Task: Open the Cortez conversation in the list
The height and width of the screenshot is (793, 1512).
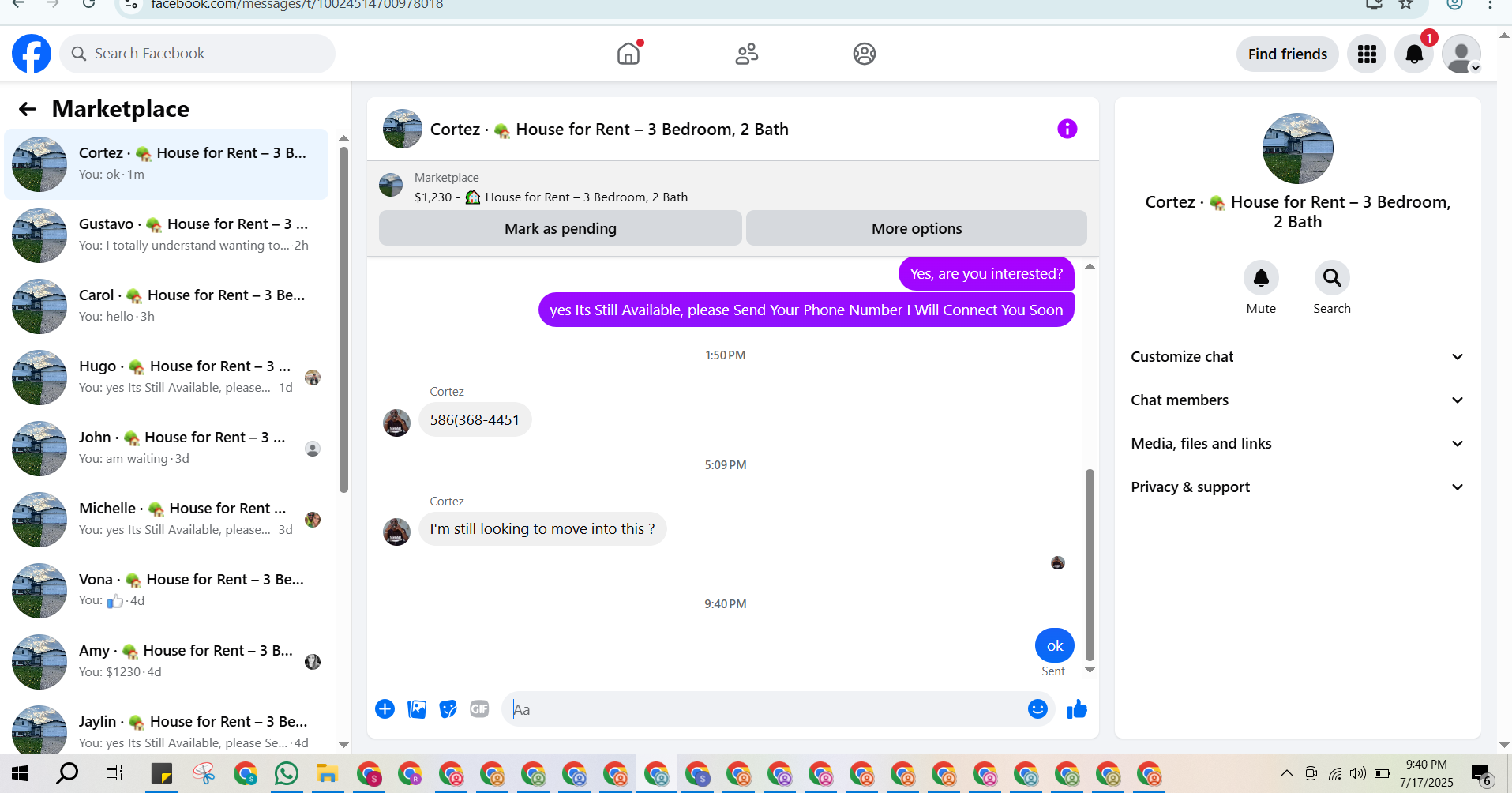Action: click(167, 164)
